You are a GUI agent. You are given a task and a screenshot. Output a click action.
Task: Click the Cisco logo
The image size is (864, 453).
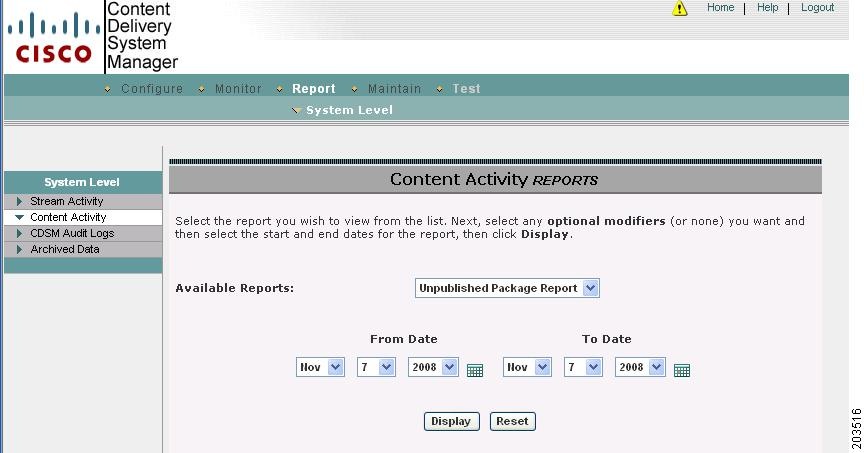click(x=53, y=37)
